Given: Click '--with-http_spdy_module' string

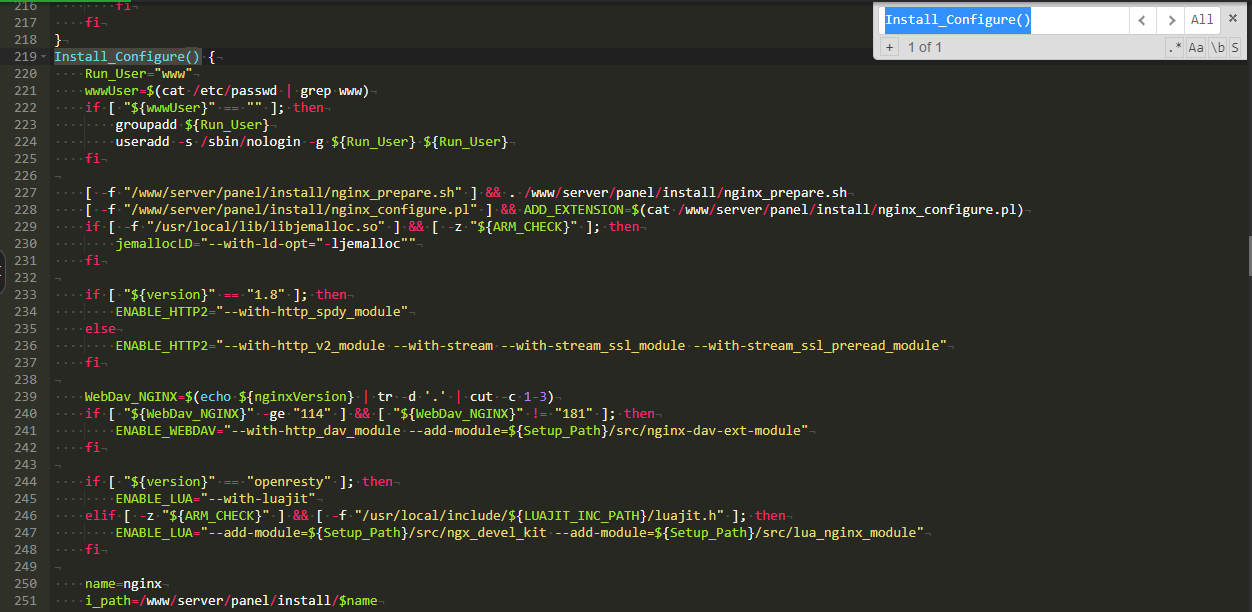Looking at the screenshot, I should [x=314, y=312].
